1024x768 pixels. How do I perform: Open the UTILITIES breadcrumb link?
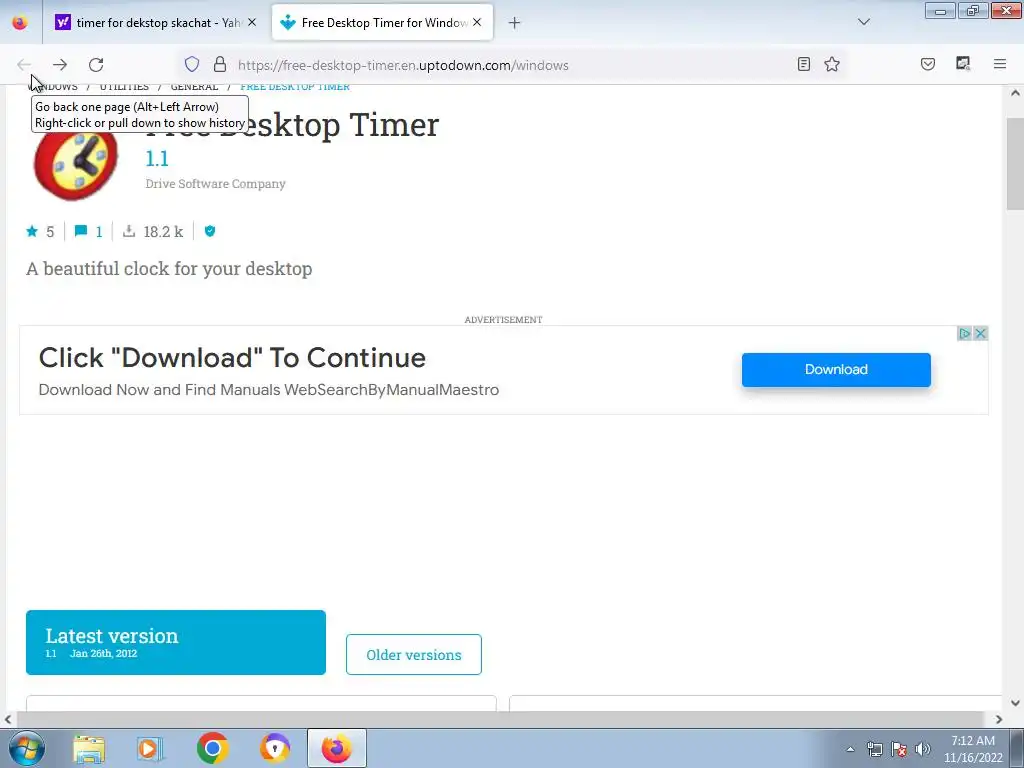point(124,88)
